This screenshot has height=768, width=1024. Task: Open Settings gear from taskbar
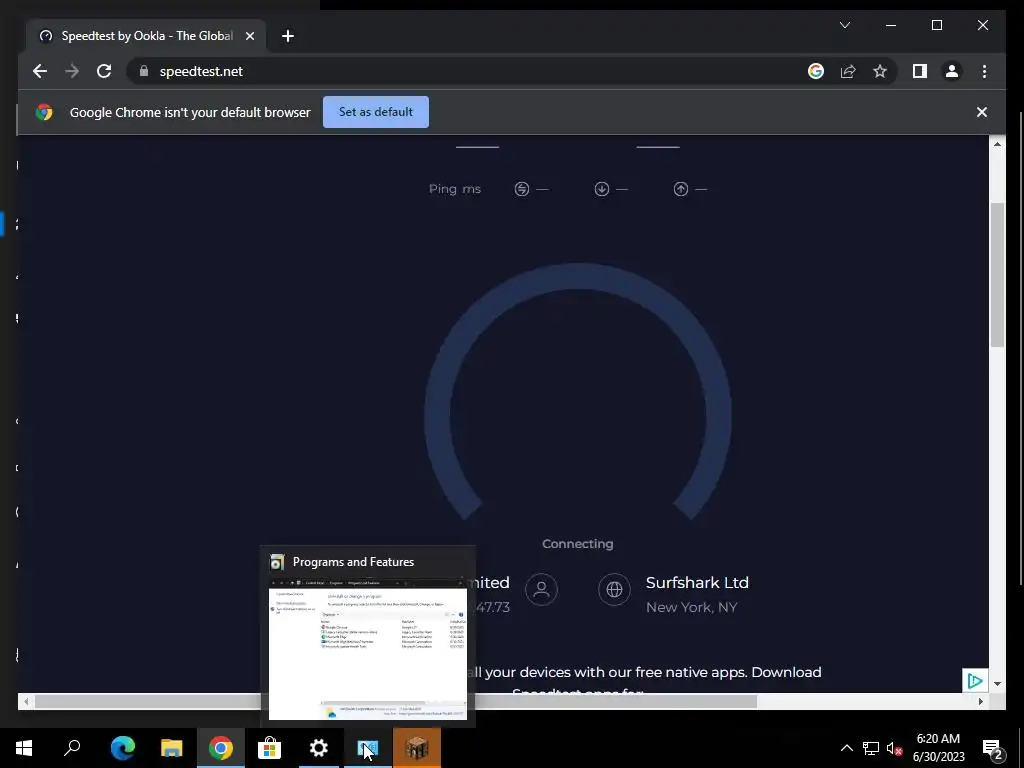318,748
